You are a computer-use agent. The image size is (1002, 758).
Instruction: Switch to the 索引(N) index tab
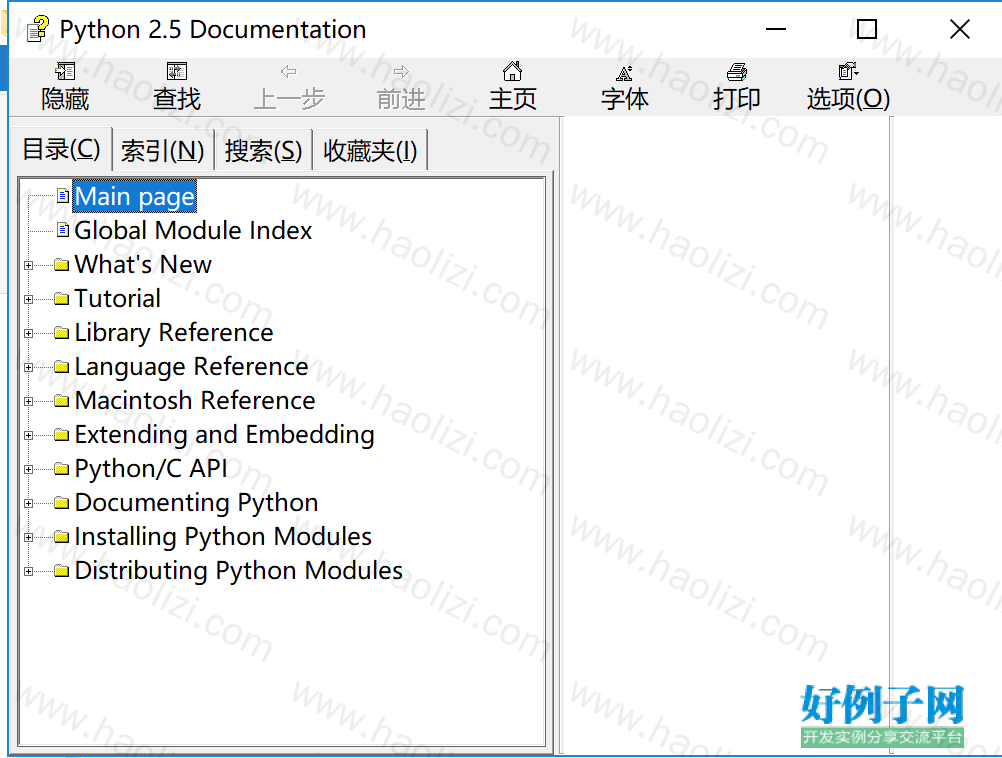162,151
